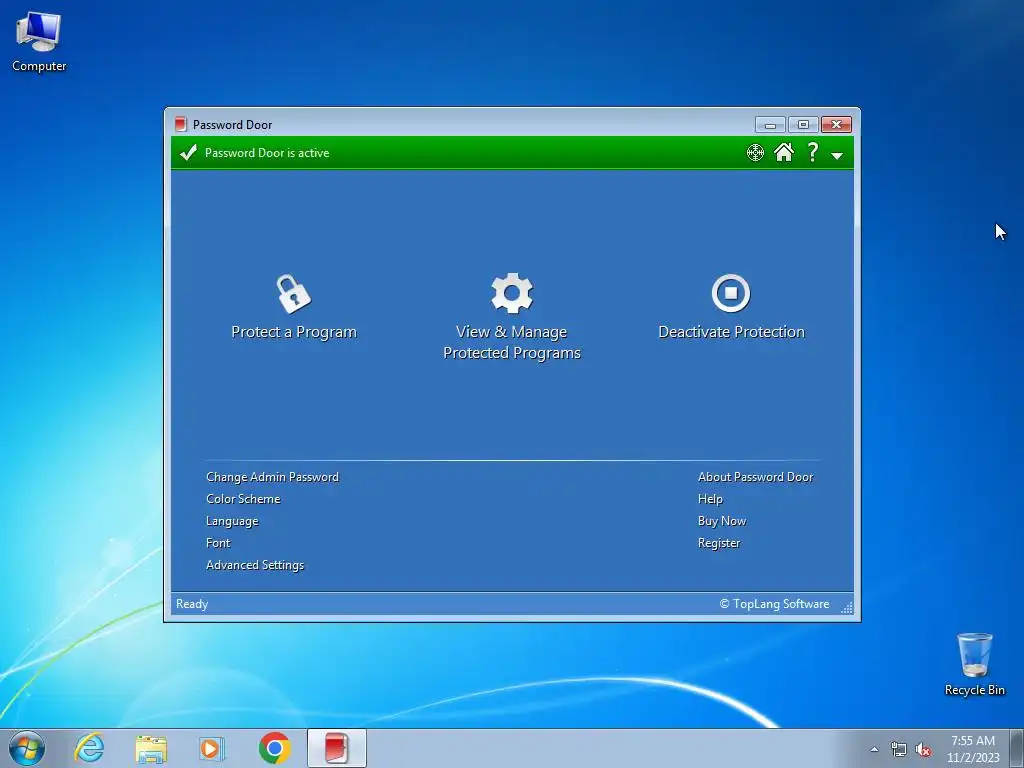Minimize the Password Door window
The image size is (1024, 768).
point(770,125)
